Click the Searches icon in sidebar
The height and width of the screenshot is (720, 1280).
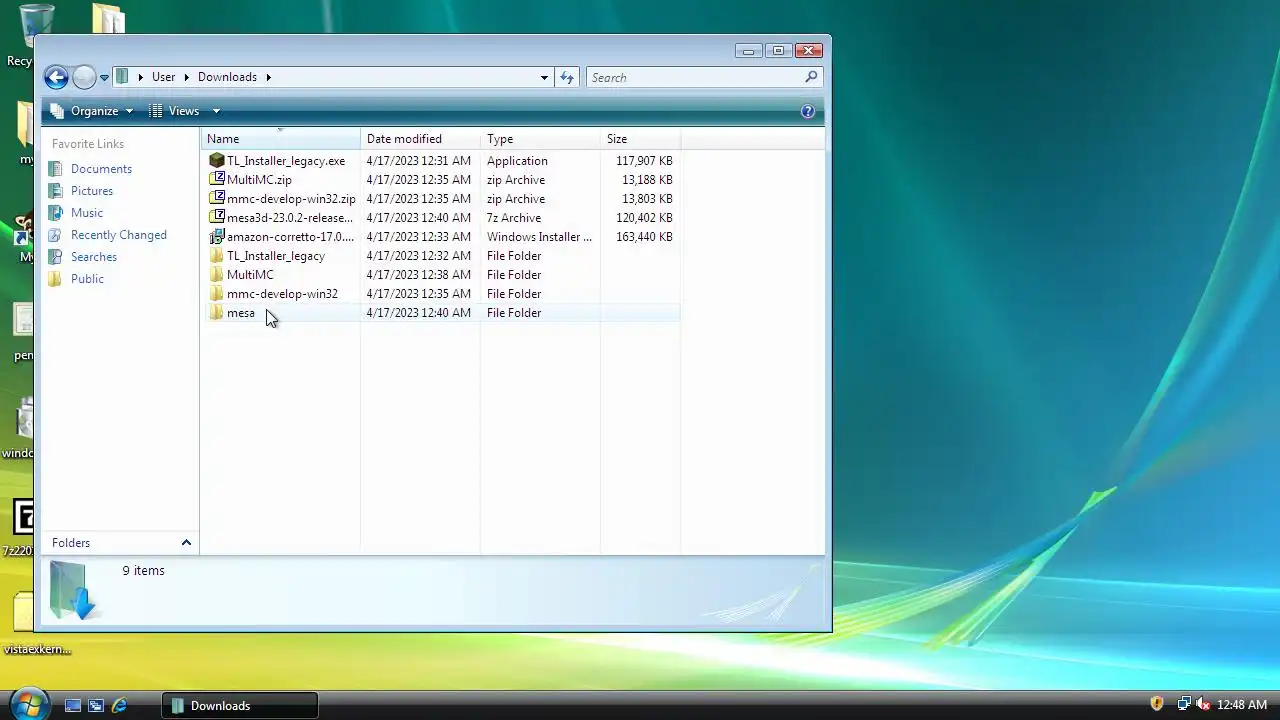[55, 257]
